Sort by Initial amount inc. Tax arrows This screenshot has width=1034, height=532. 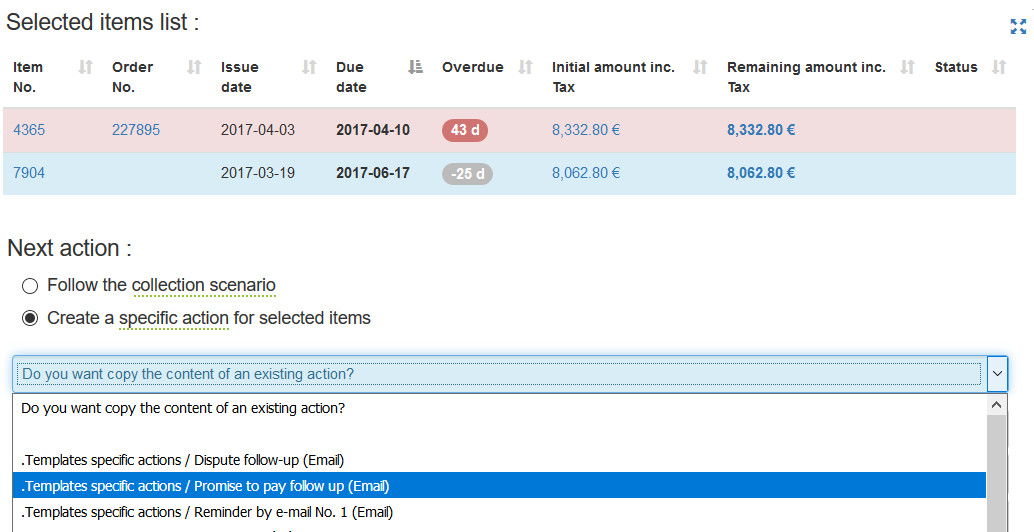point(700,68)
